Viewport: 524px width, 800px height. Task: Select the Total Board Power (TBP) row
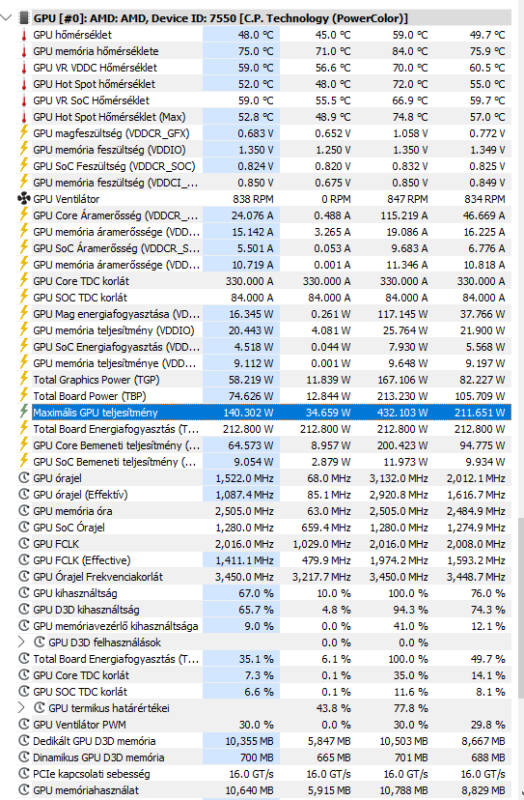coord(264,396)
